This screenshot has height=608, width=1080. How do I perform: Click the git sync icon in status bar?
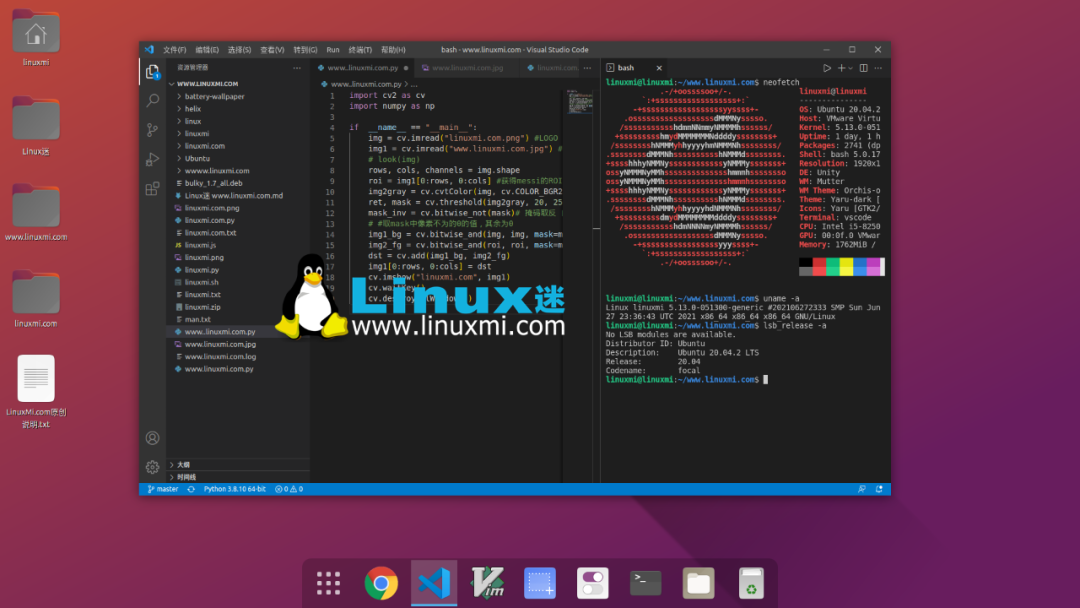[190, 489]
